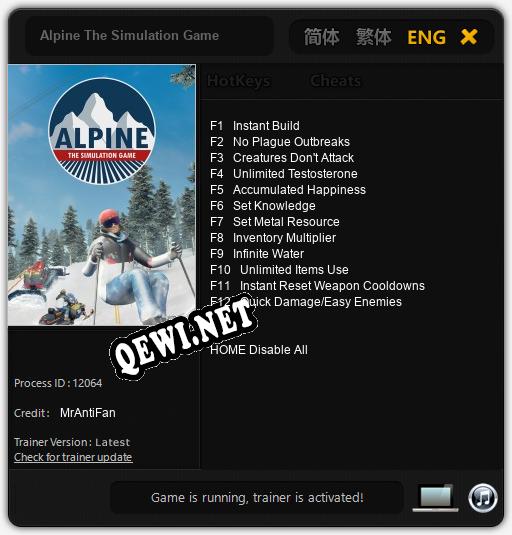Select F5 Accumulated Happiness

(288, 190)
